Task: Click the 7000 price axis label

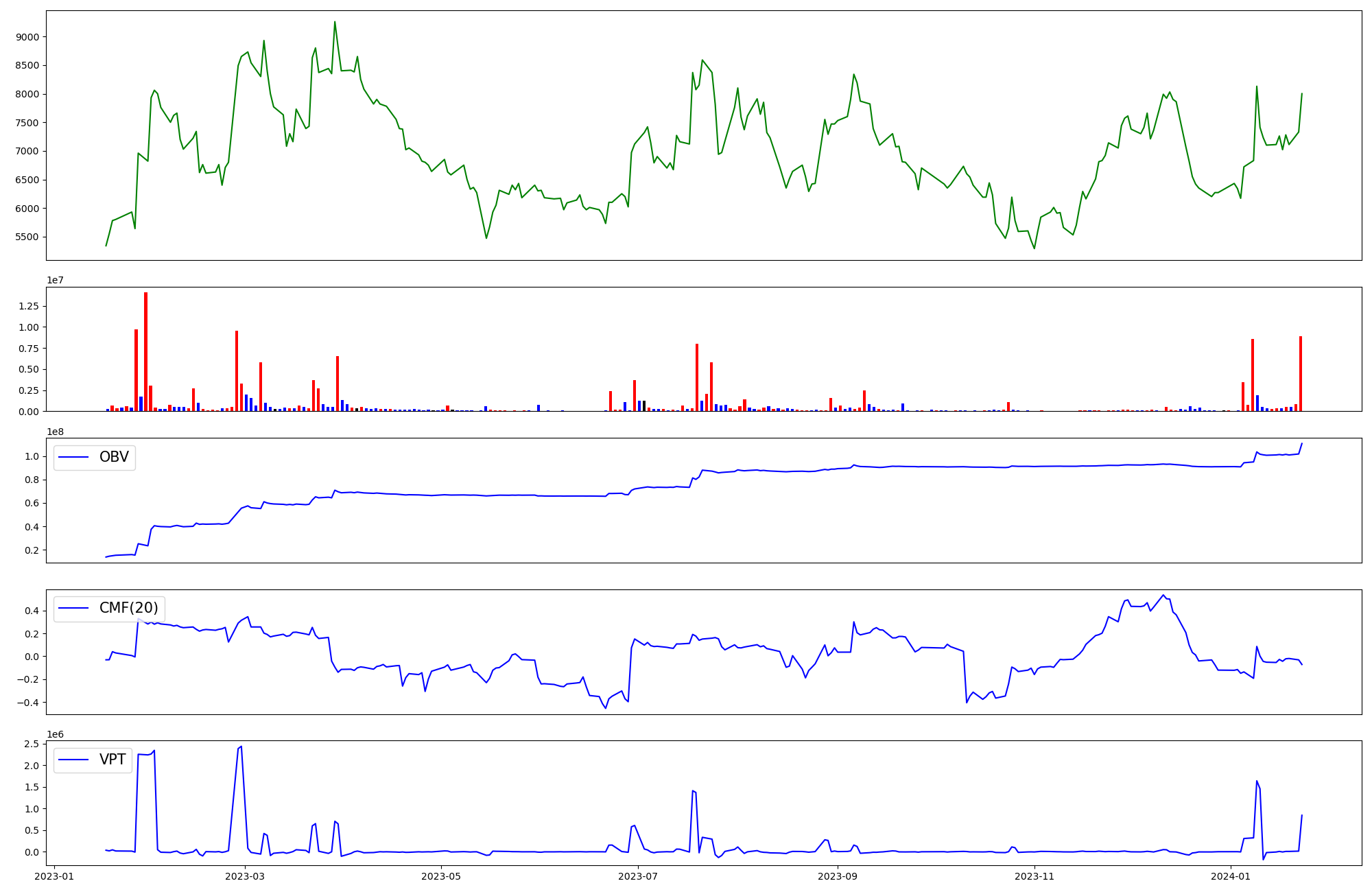Action: coord(27,152)
